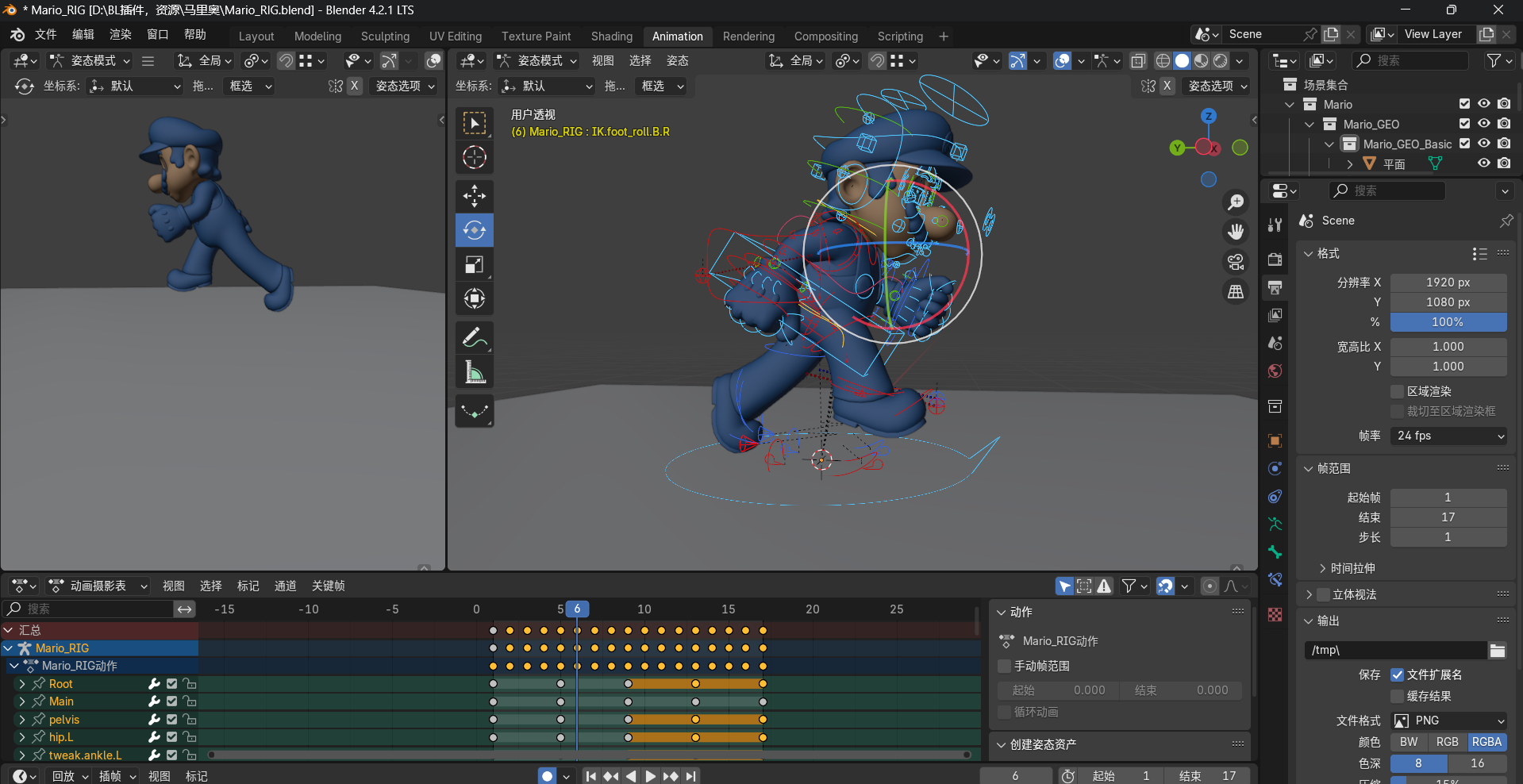Open the Scripting workspace tab
The image size is (1523, 784).
[x=900, y=37]
